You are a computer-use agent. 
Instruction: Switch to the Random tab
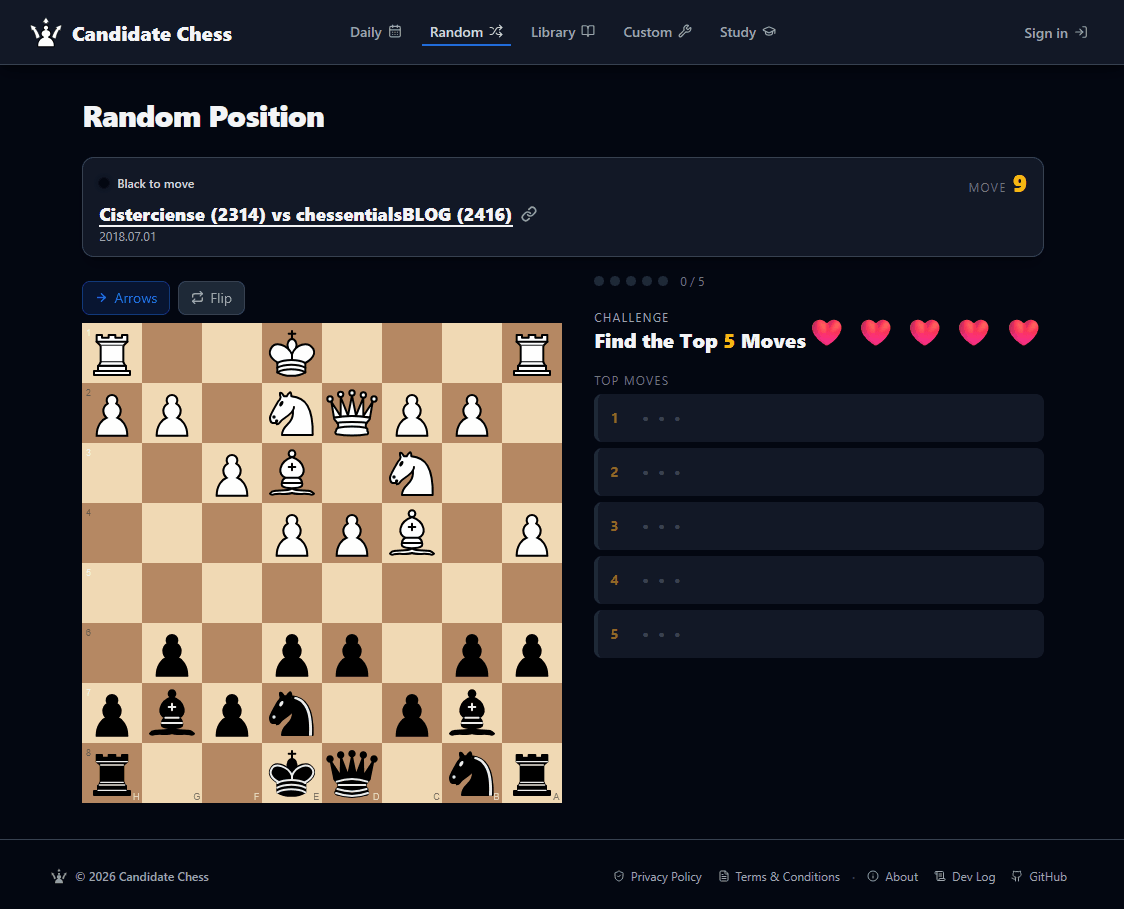coord(466,32)
